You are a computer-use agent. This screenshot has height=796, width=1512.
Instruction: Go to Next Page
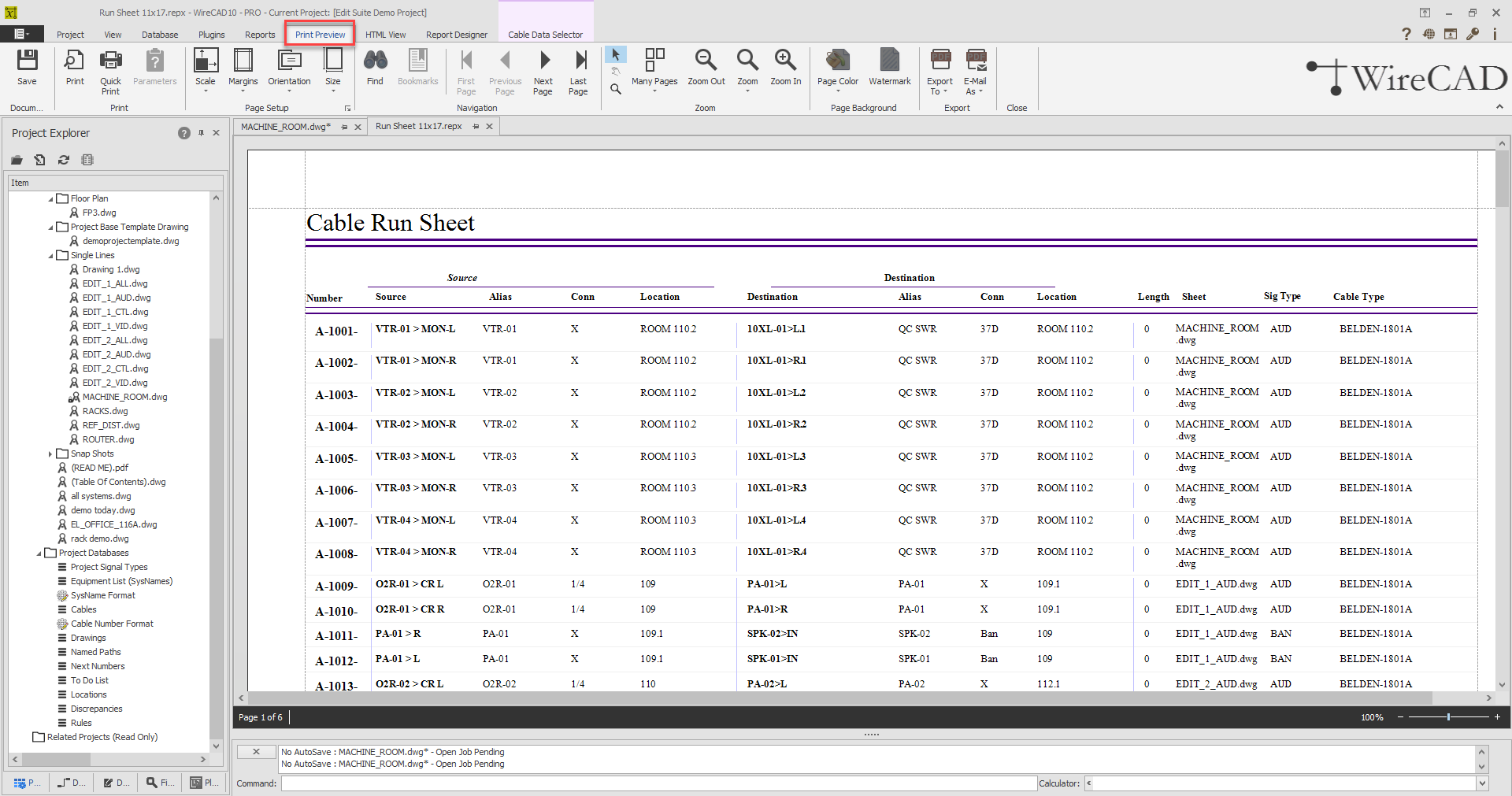click(543, 71)
